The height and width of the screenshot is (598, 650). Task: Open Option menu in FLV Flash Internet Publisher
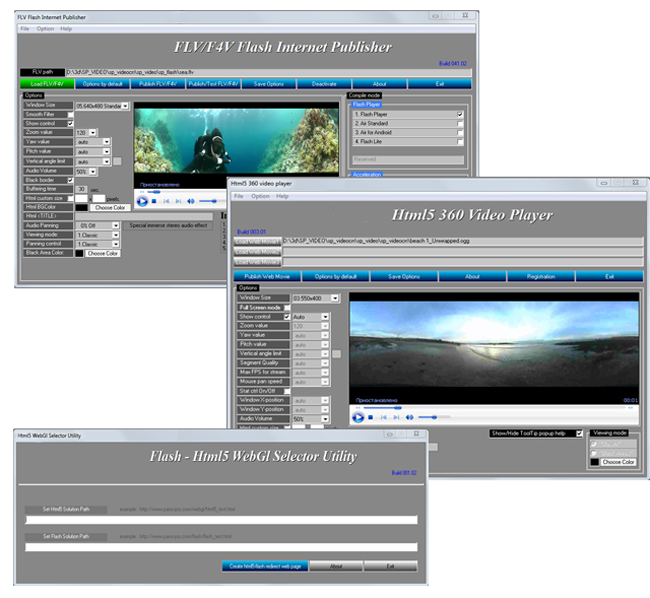tap(45, 29)
